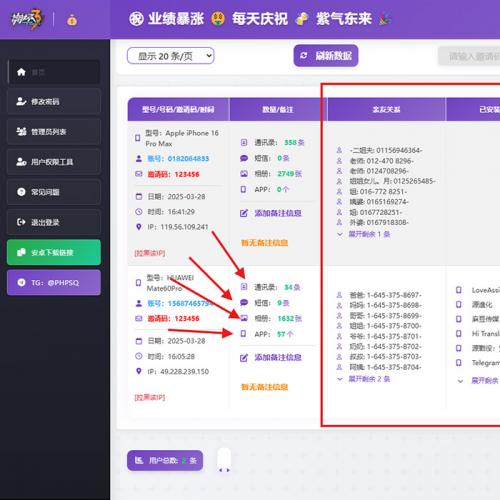The height and width of the screenshot is (500, 500).
Task: Click the 刷新数据 refresh button
Action: 326,56
